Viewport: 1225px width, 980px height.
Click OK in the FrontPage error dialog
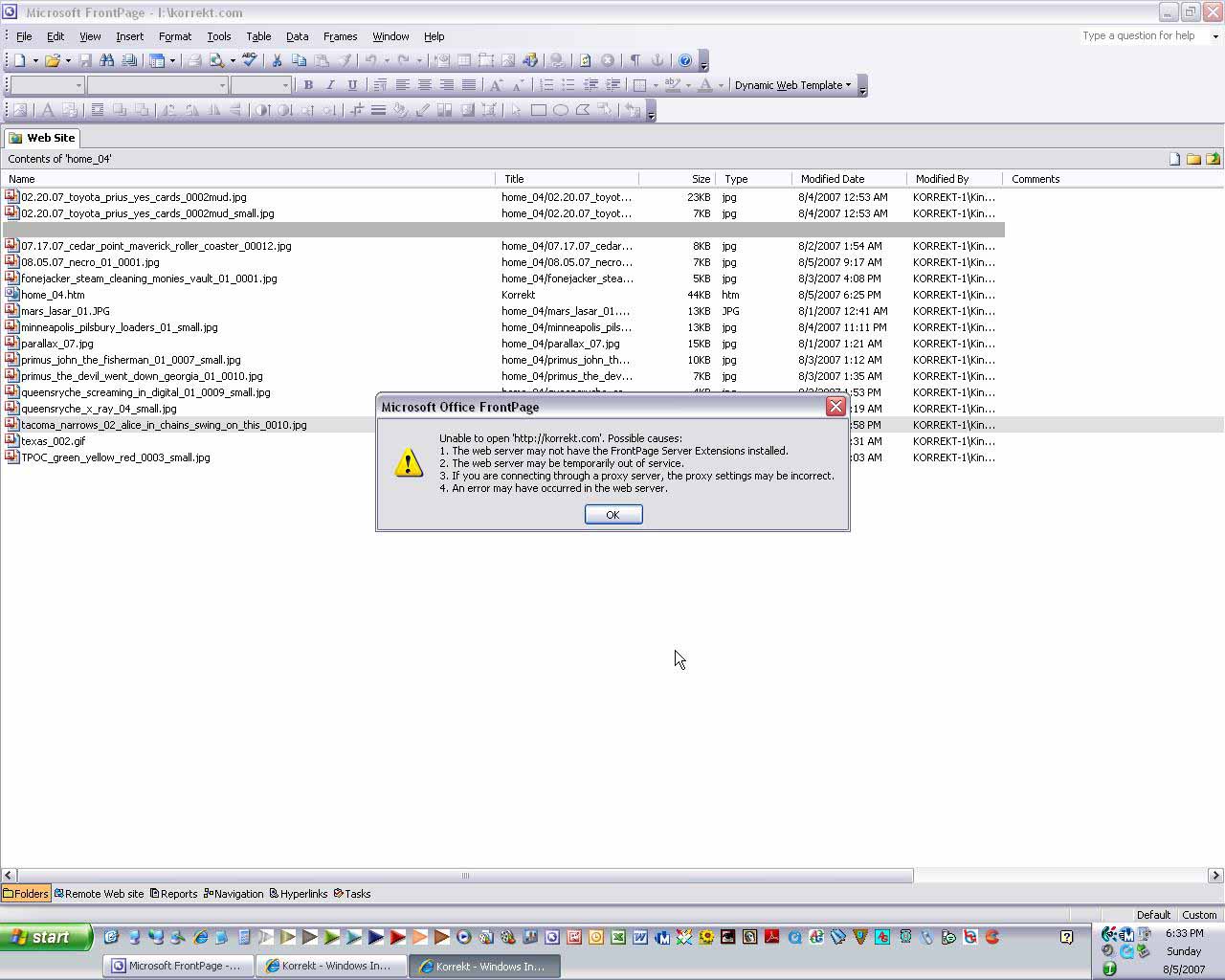coord(612,515)
